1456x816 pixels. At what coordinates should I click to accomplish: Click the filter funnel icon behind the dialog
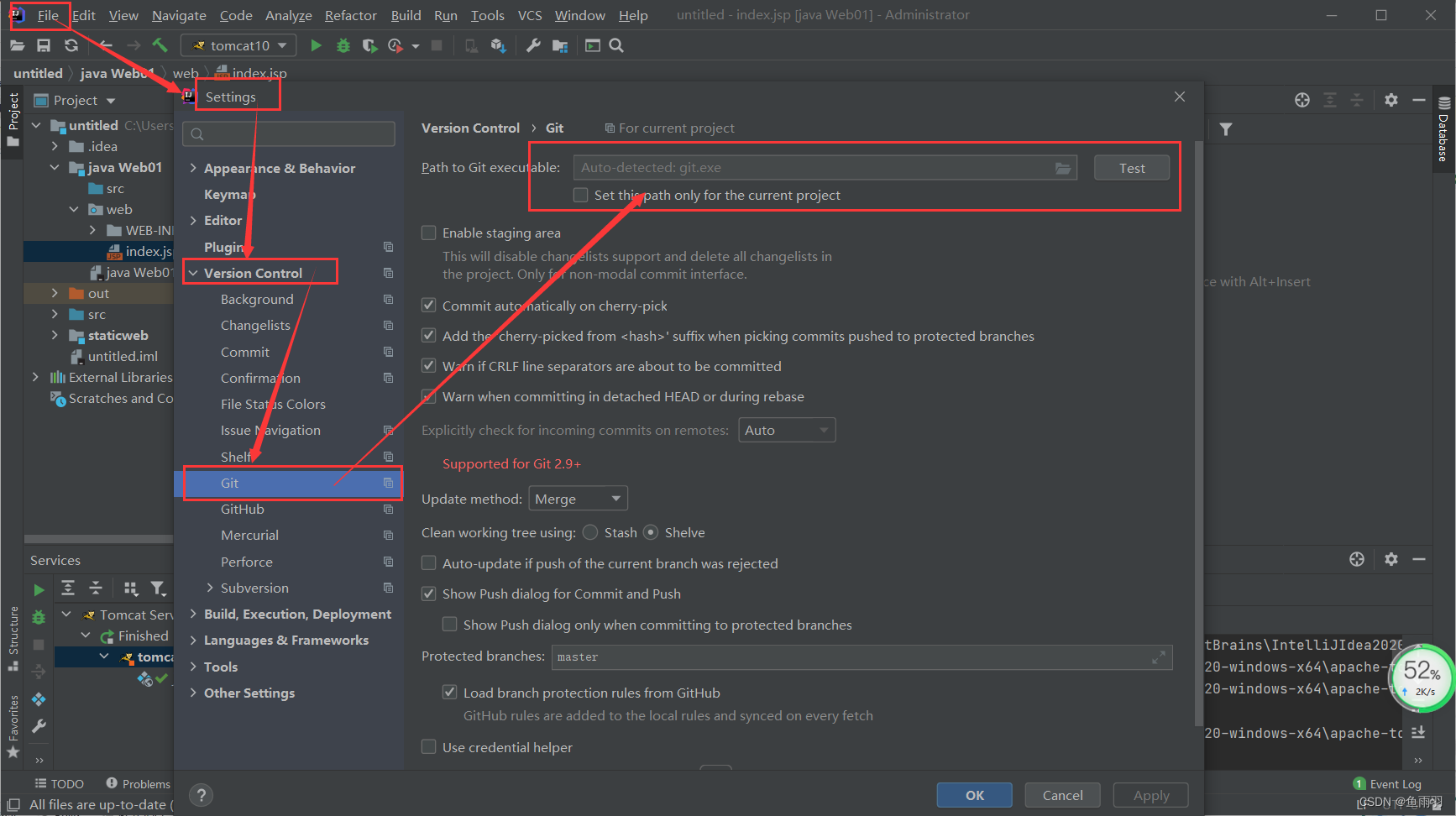point(1226,129)
